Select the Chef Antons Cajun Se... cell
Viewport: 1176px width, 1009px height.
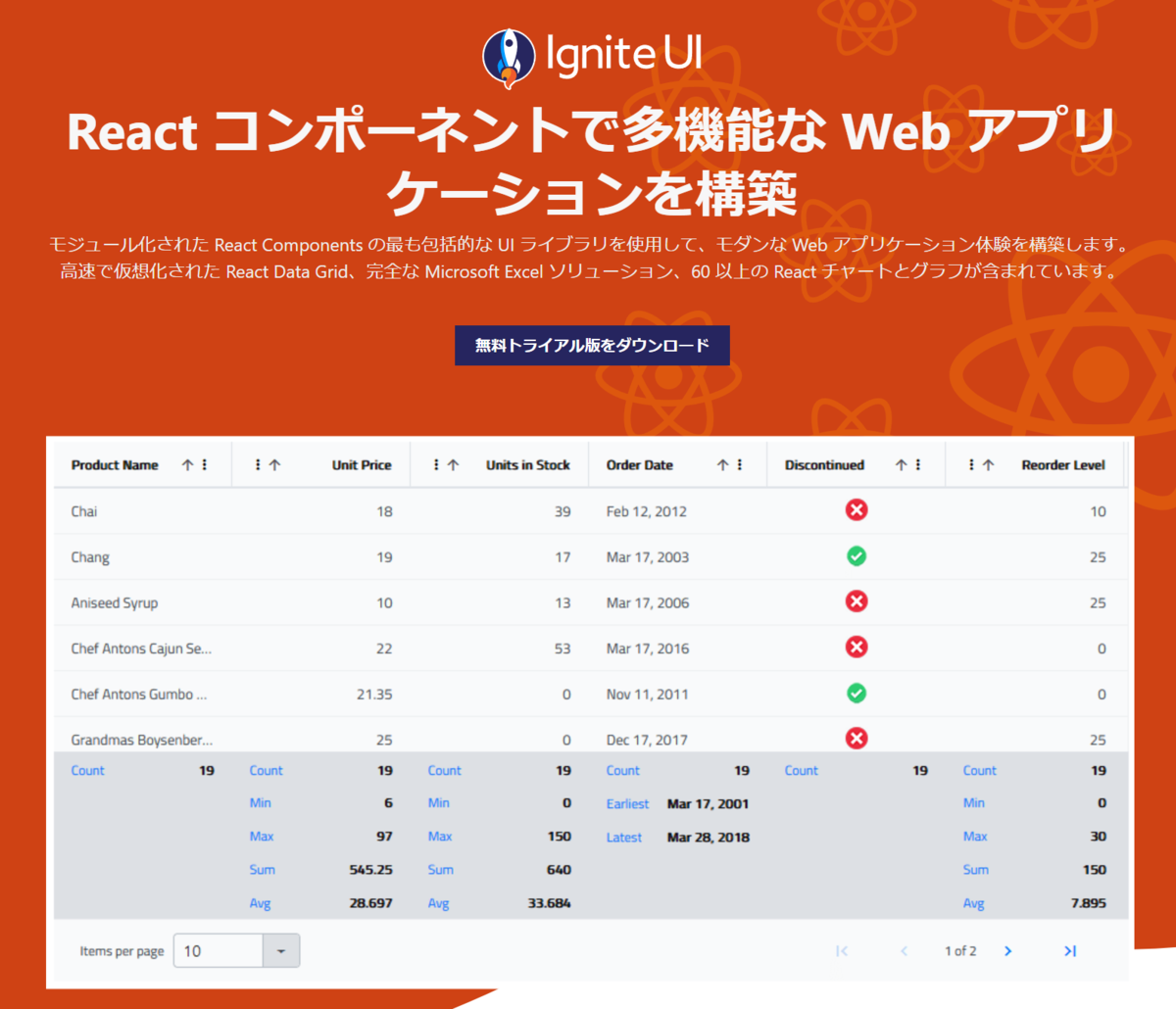point(142,649)
